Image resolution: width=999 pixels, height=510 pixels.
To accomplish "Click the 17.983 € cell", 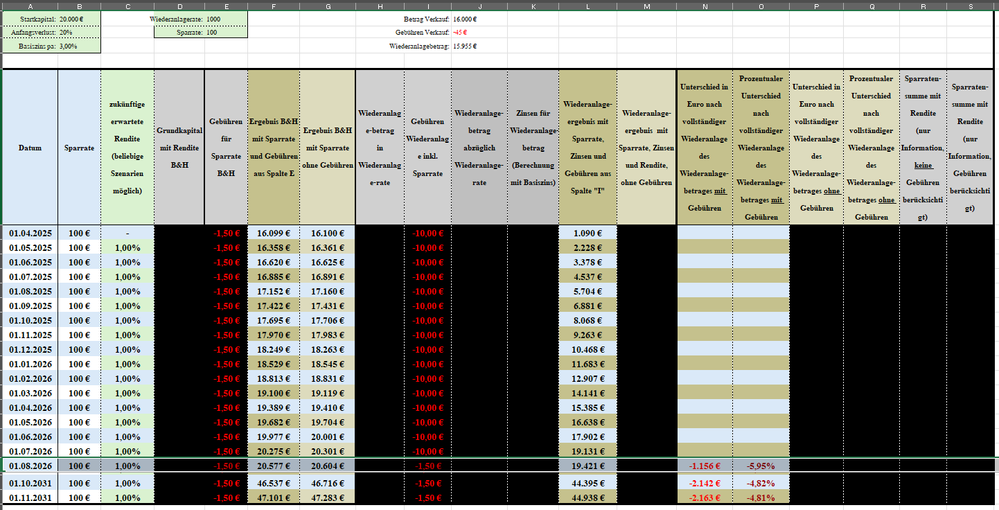I will (327, 335).
